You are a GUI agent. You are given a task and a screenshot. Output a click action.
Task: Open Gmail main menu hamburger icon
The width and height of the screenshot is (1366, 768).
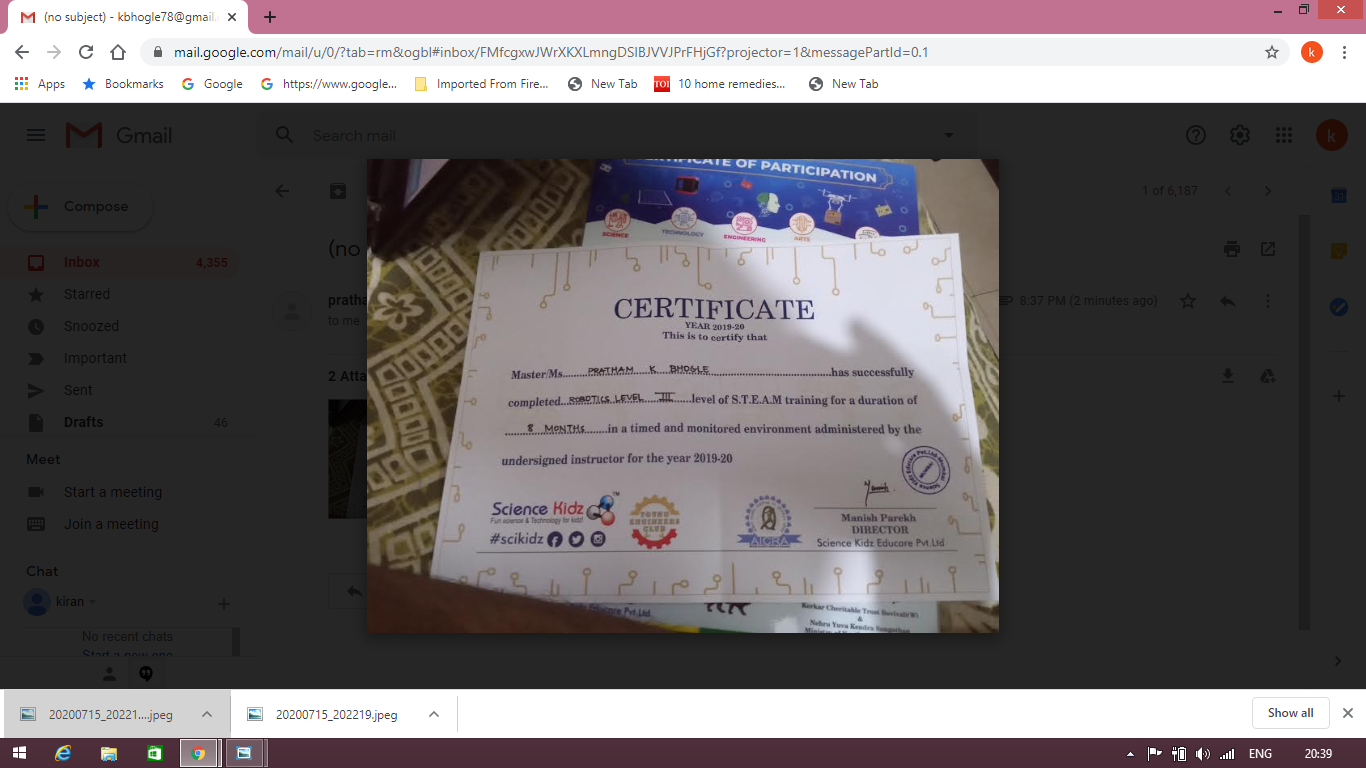(x=36, y=135)
